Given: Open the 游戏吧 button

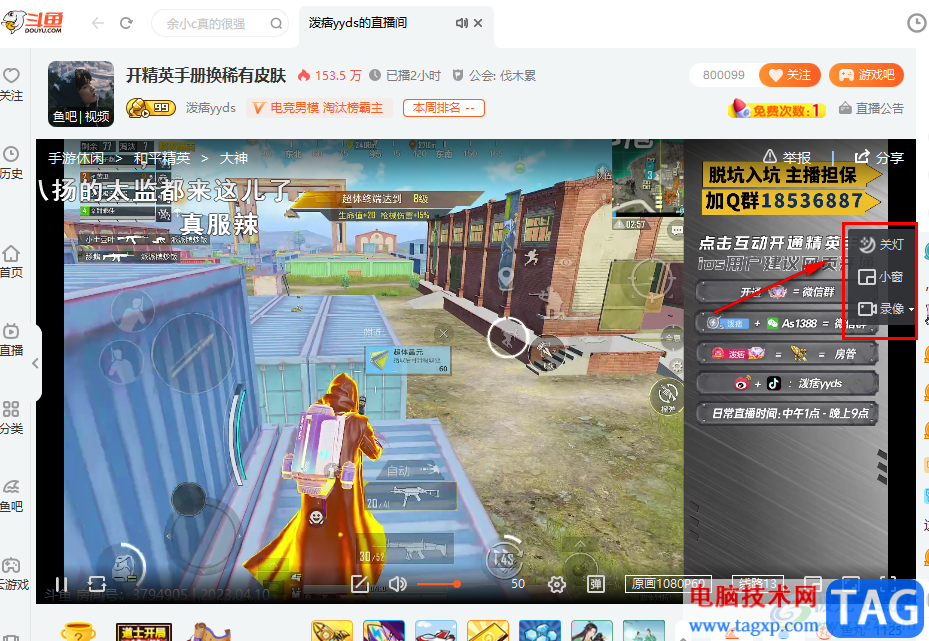Looking at the screenshot, I should coord(866,75).
